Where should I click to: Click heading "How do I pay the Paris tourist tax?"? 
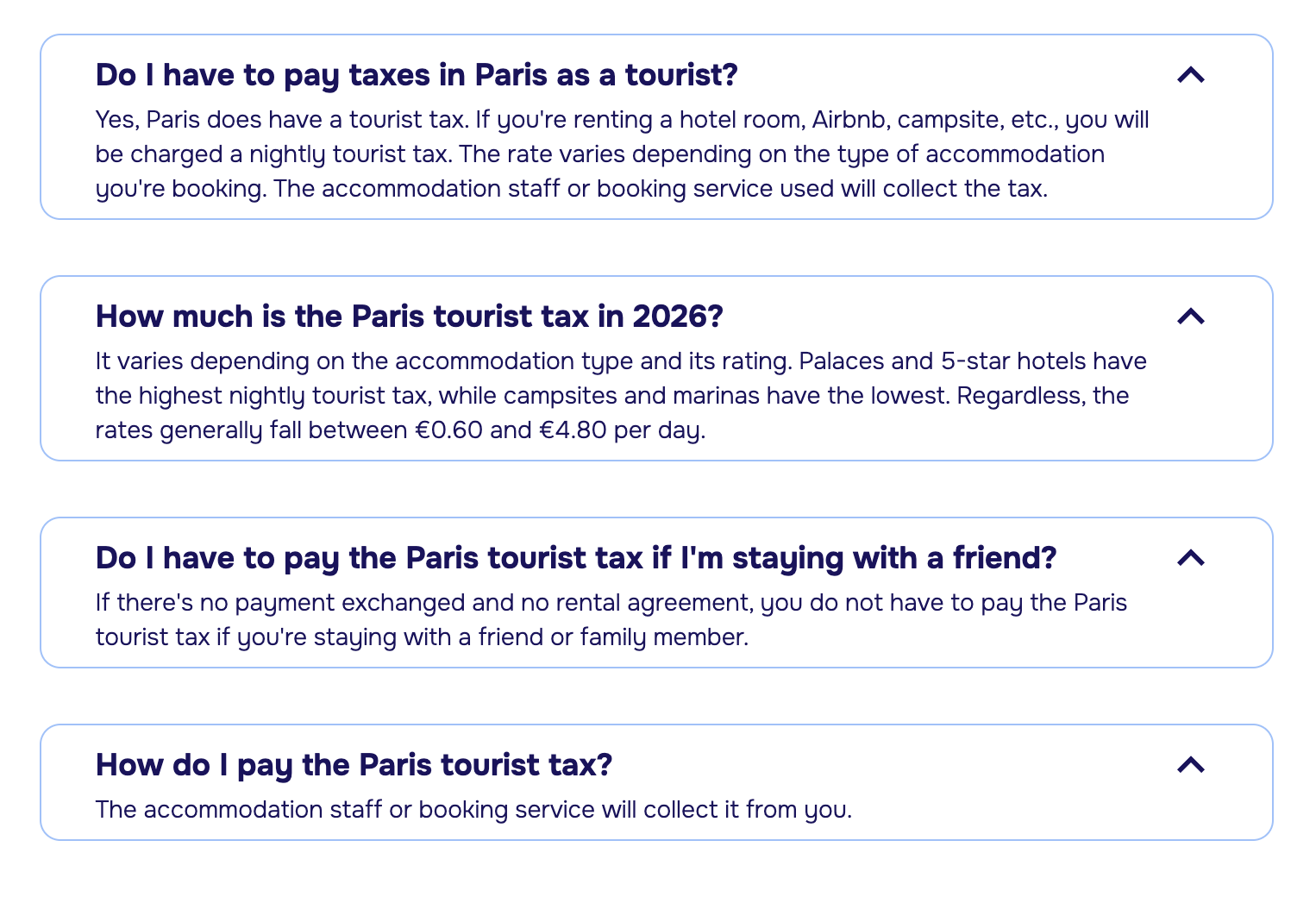click(354, 765)
